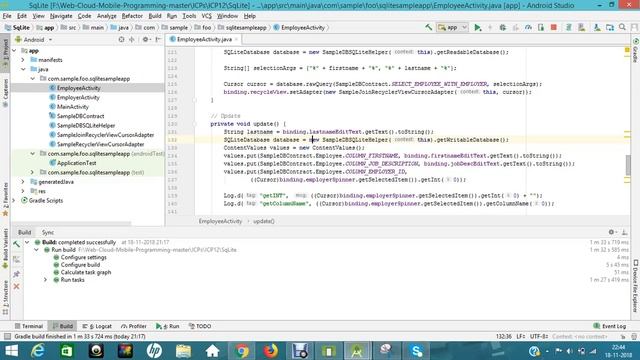The image size is (640, 360).
Task: Open the Logcat tool window
Action: click(97, 326)
